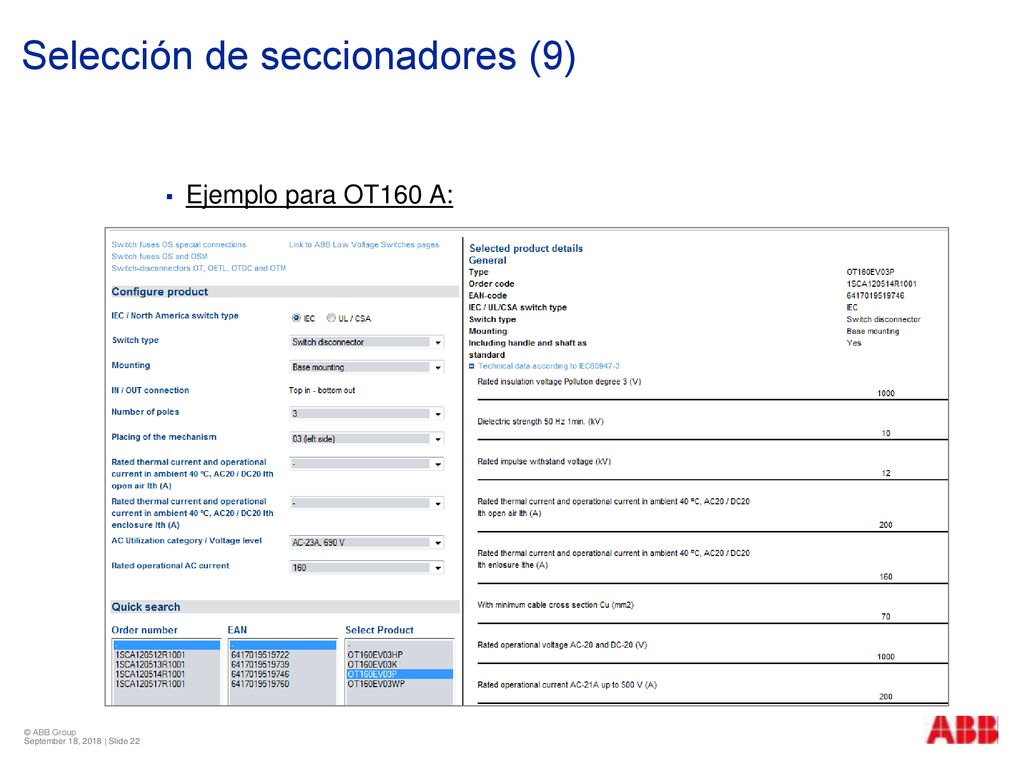Click the Configure product section header
The width and height of the screenshot is (1024, 768).
point(285,292)
